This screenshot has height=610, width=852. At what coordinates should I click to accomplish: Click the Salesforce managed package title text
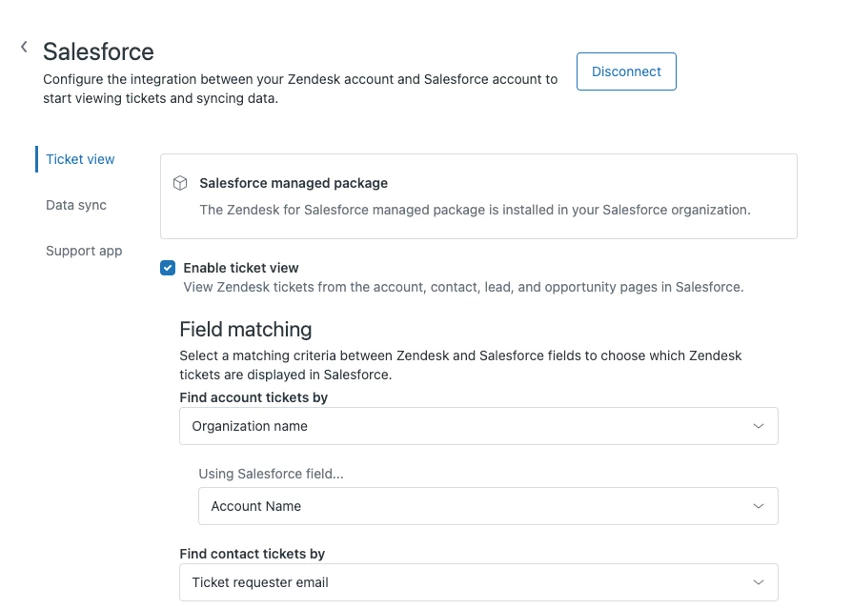293,183
